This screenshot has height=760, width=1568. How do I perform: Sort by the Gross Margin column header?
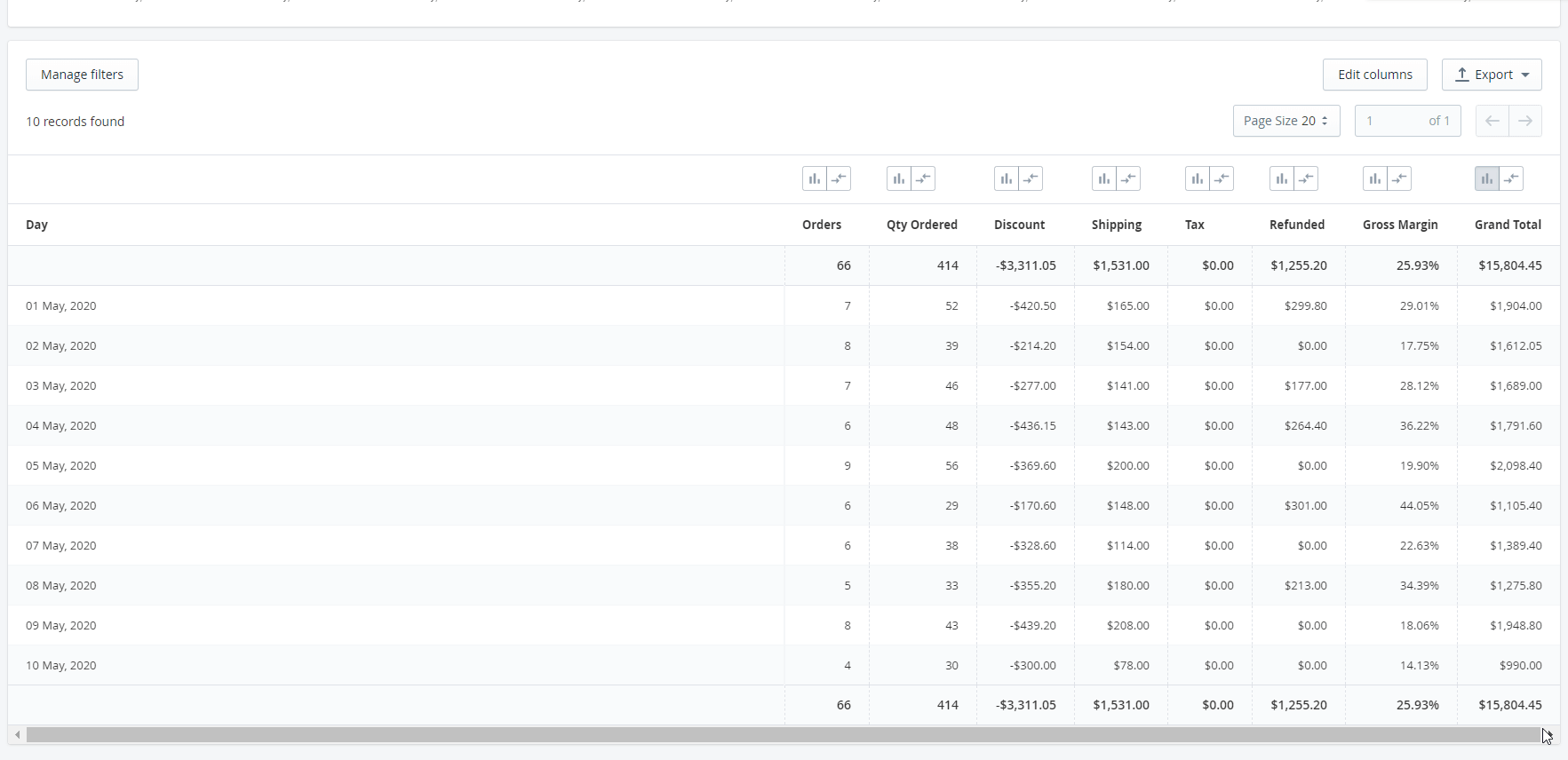click(1400, 225)
